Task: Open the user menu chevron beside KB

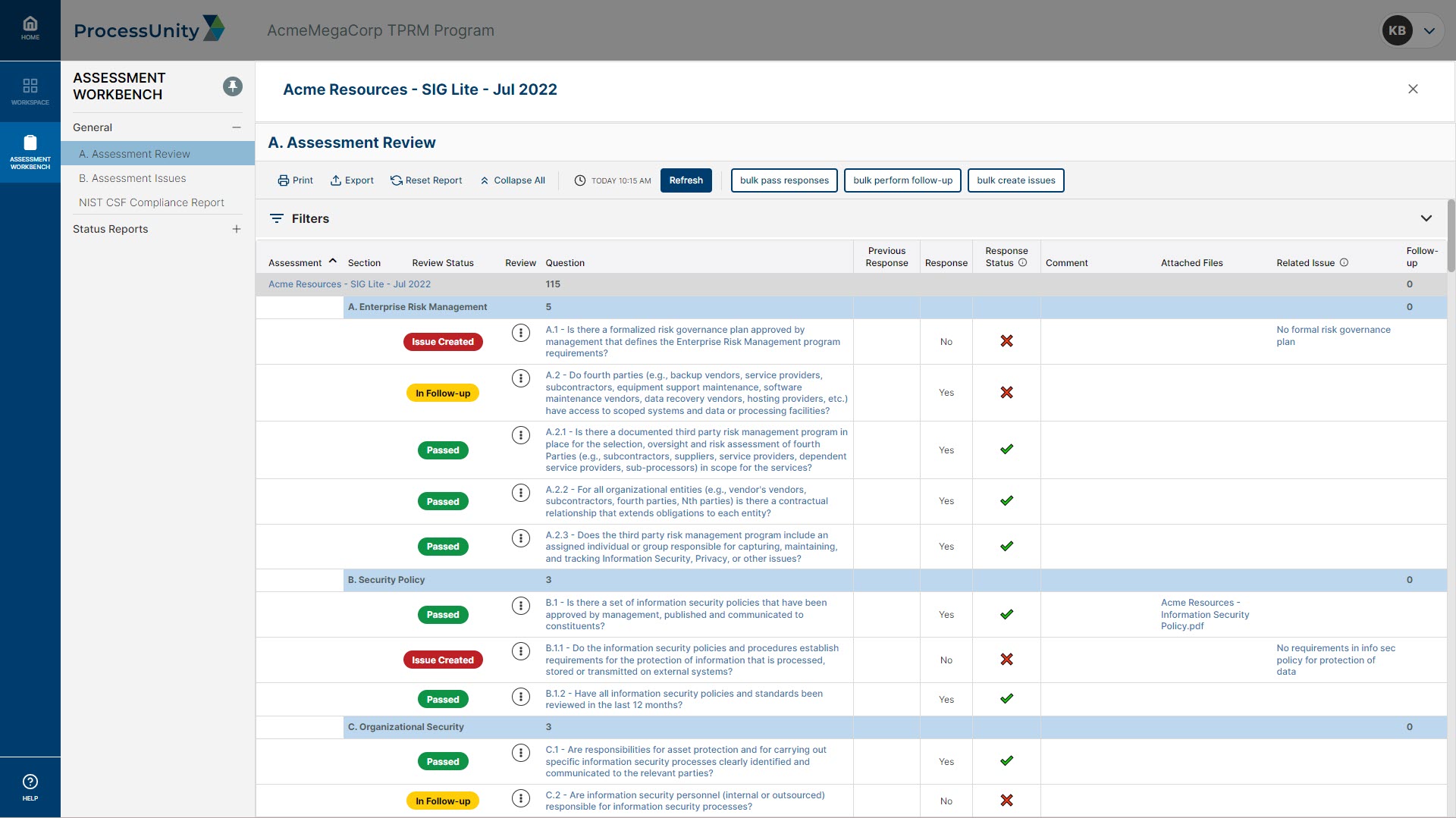Action: click(x=1429, y=31)
